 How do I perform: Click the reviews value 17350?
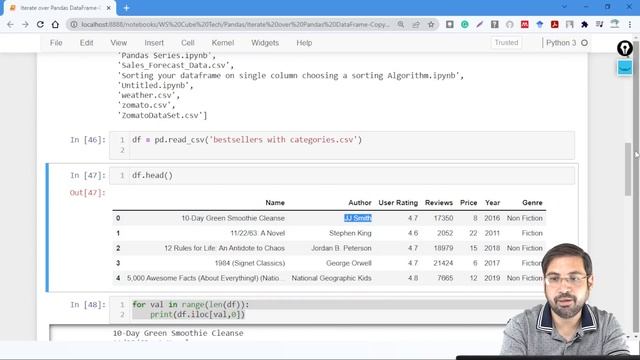pos(443,218)
